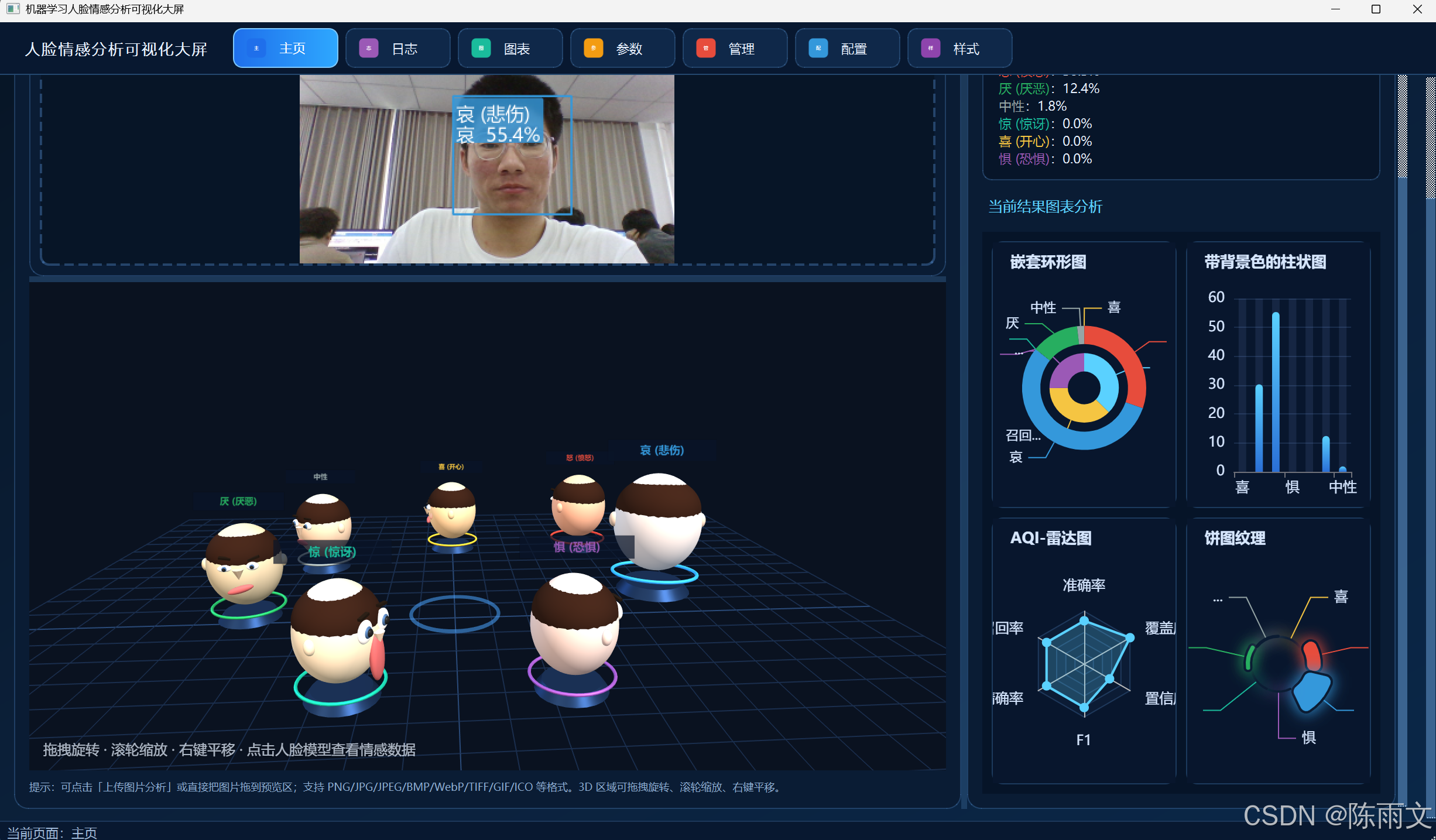
Task: Click the 饼图纹理 chart title
Action: pos(1235,539)
